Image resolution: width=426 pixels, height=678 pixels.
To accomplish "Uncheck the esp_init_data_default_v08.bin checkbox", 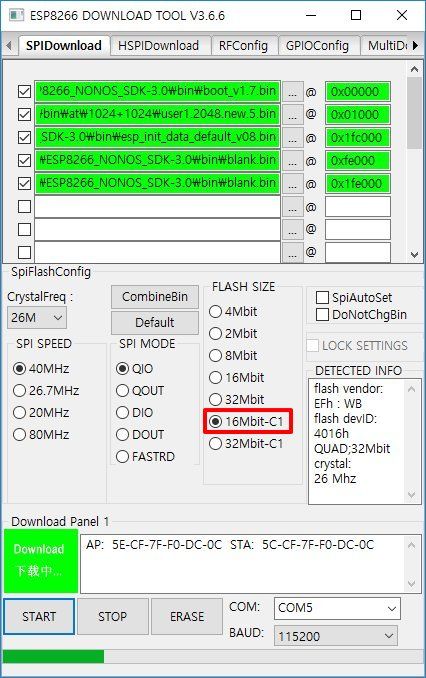I will 24,138.
